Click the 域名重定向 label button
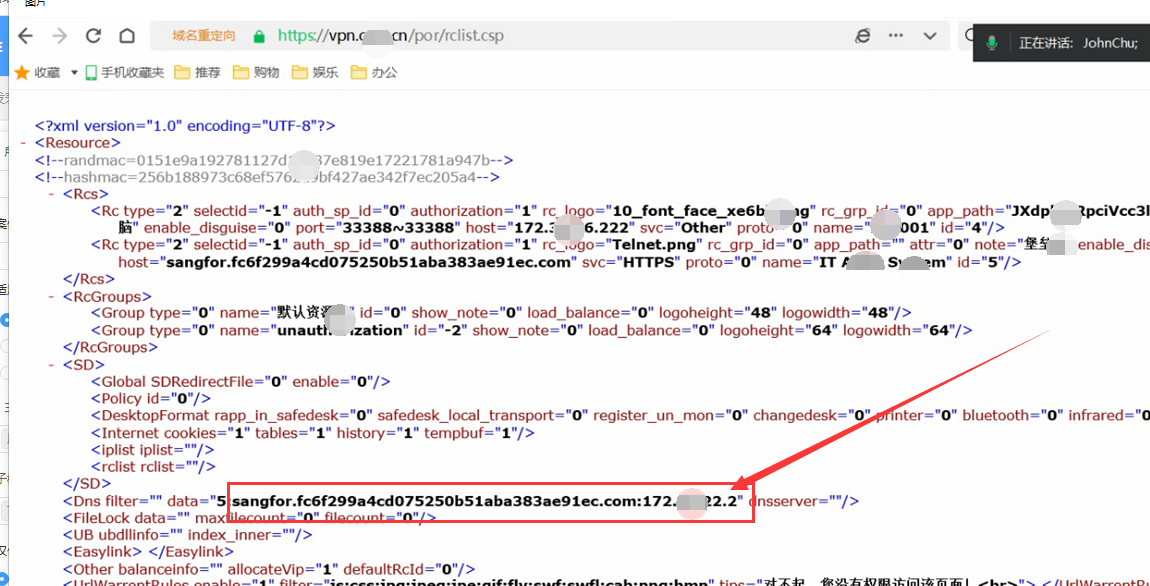The image size is (1150, 586). click(203, 36)
